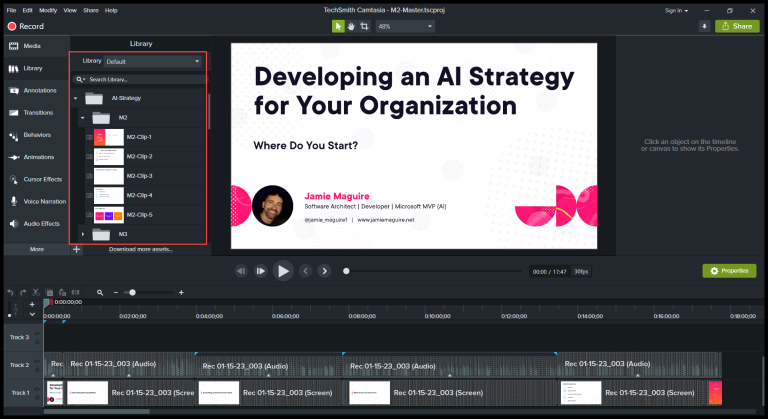Open the Edit menu
The image size is (768, 419).
point(27,10)
